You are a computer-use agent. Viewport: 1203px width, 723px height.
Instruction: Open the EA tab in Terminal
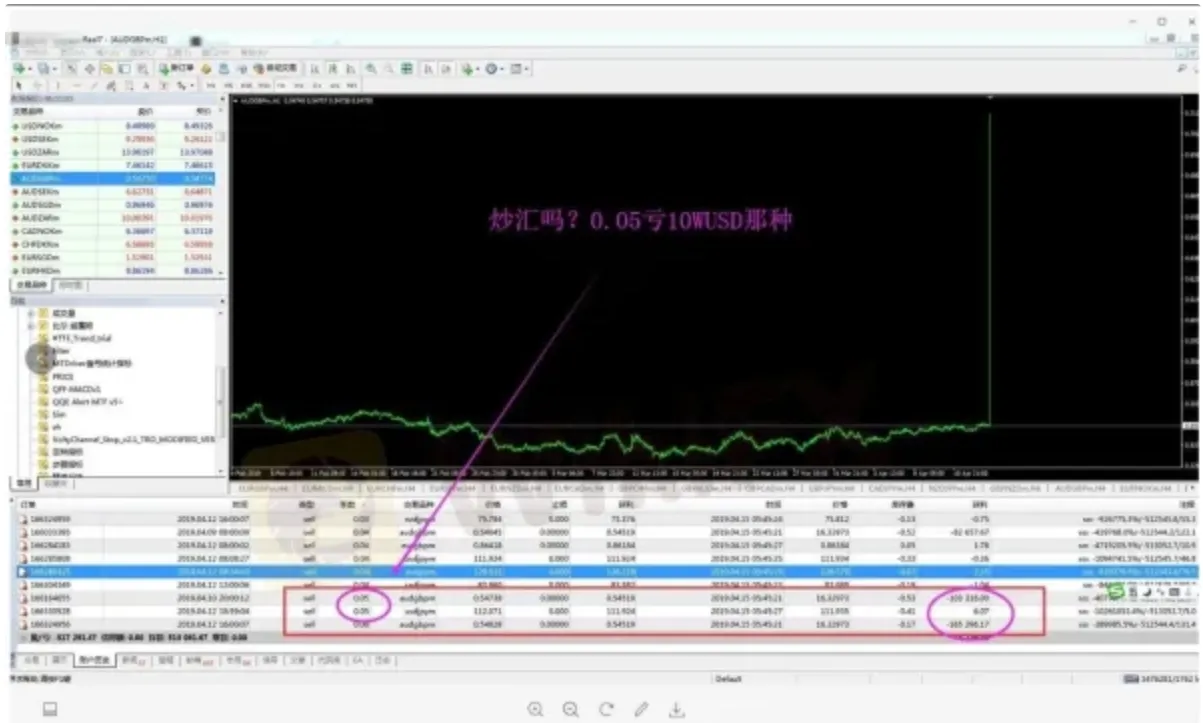point(359,660)
